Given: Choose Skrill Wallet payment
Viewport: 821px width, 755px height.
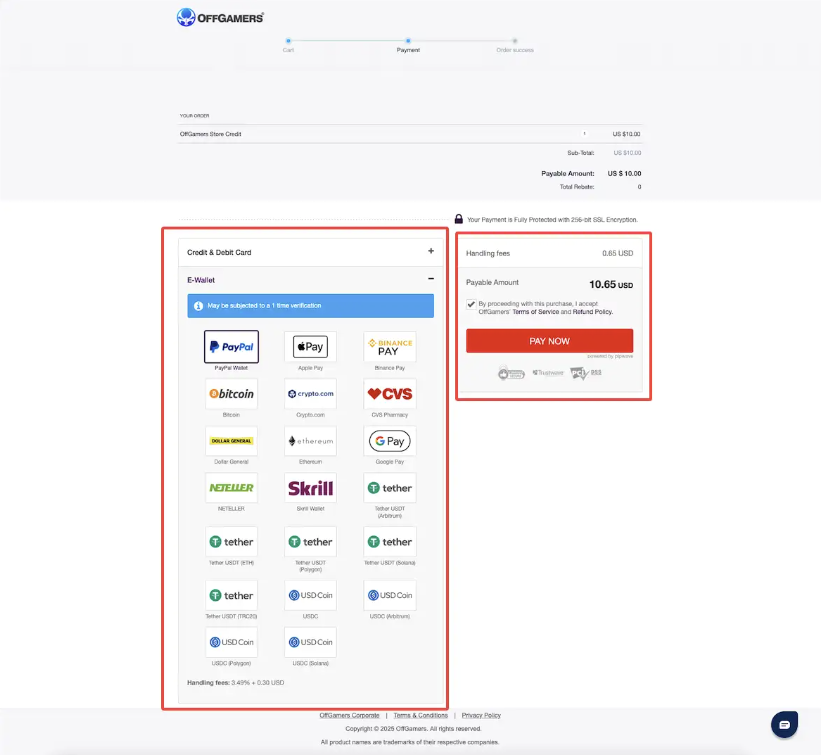Looking at the screenshot, I should (310, 488).
